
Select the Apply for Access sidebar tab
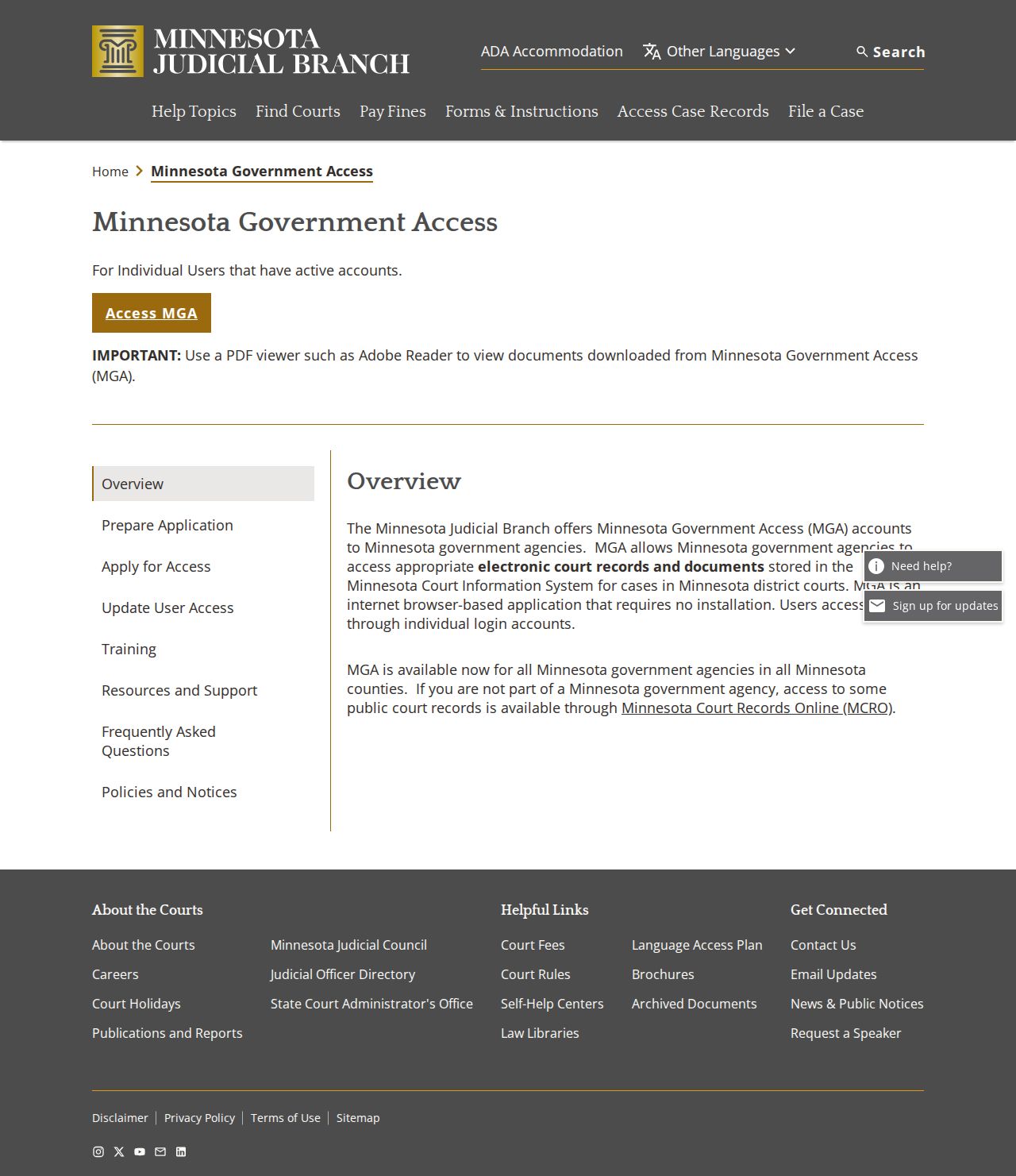pos(203,566)
